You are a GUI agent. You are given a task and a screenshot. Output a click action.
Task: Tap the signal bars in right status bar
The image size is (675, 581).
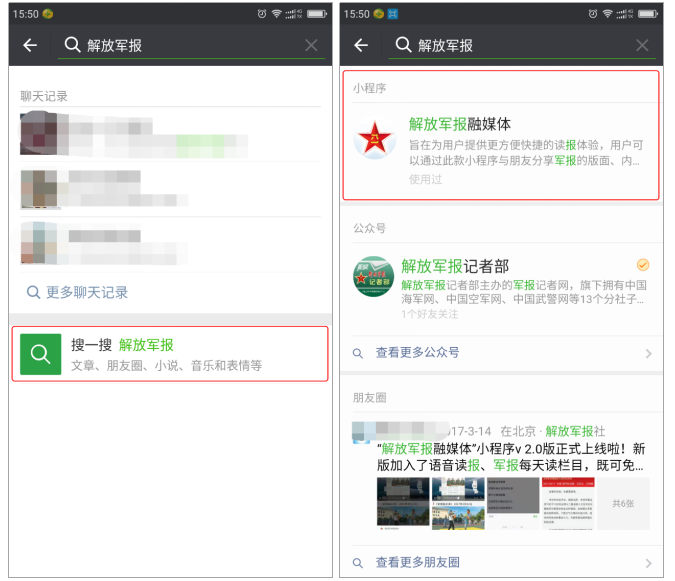pyautogui.click(x=625, y=14)
